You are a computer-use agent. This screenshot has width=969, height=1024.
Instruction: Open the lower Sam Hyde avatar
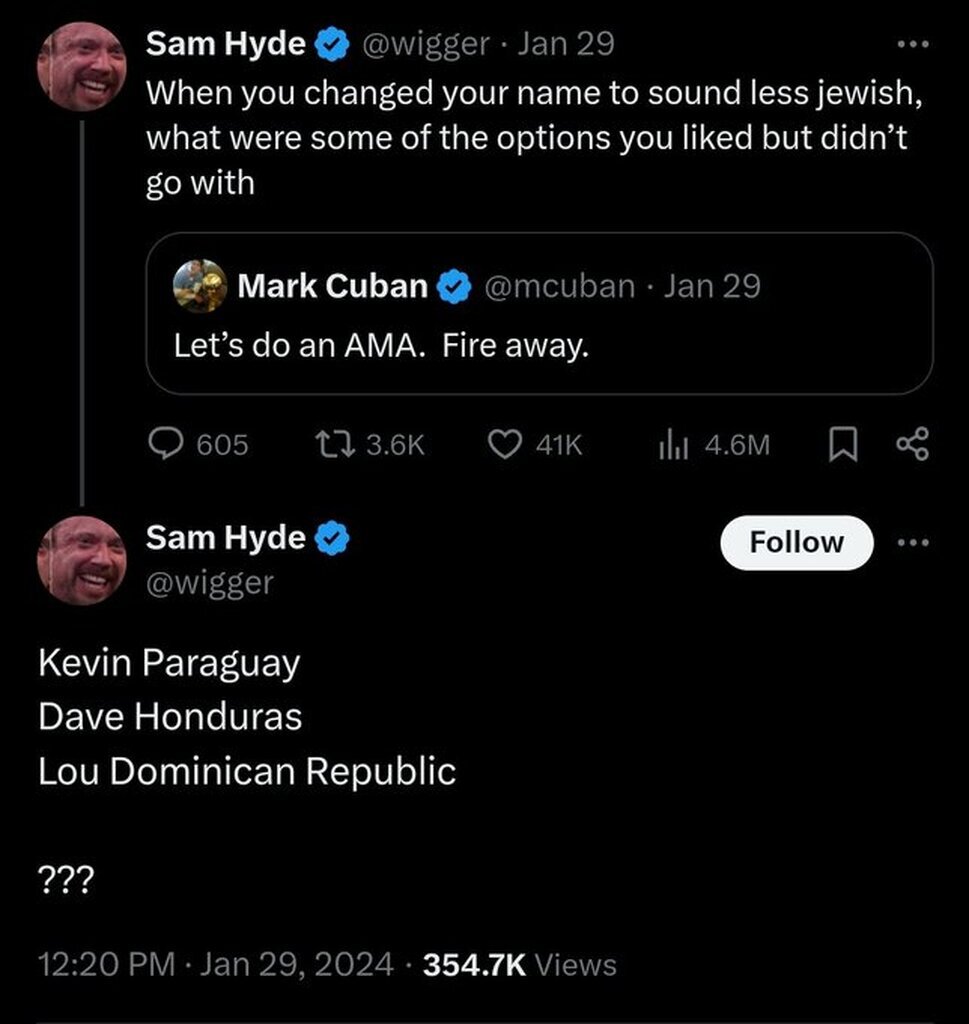(82, 561)
